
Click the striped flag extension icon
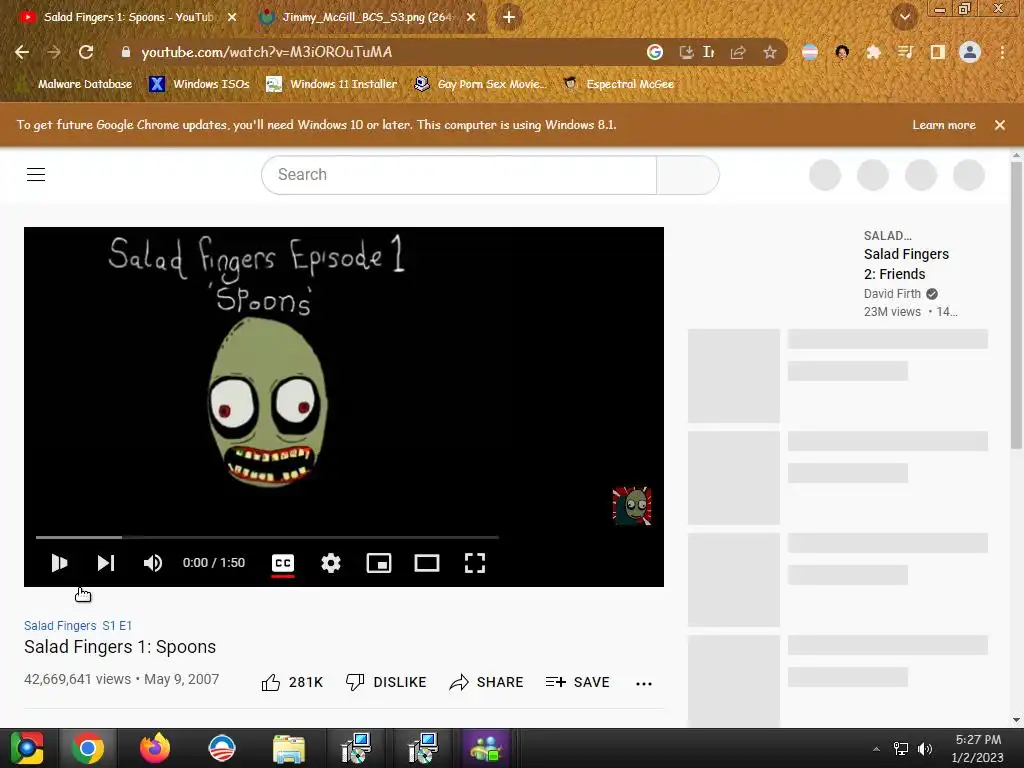(809, 52)
